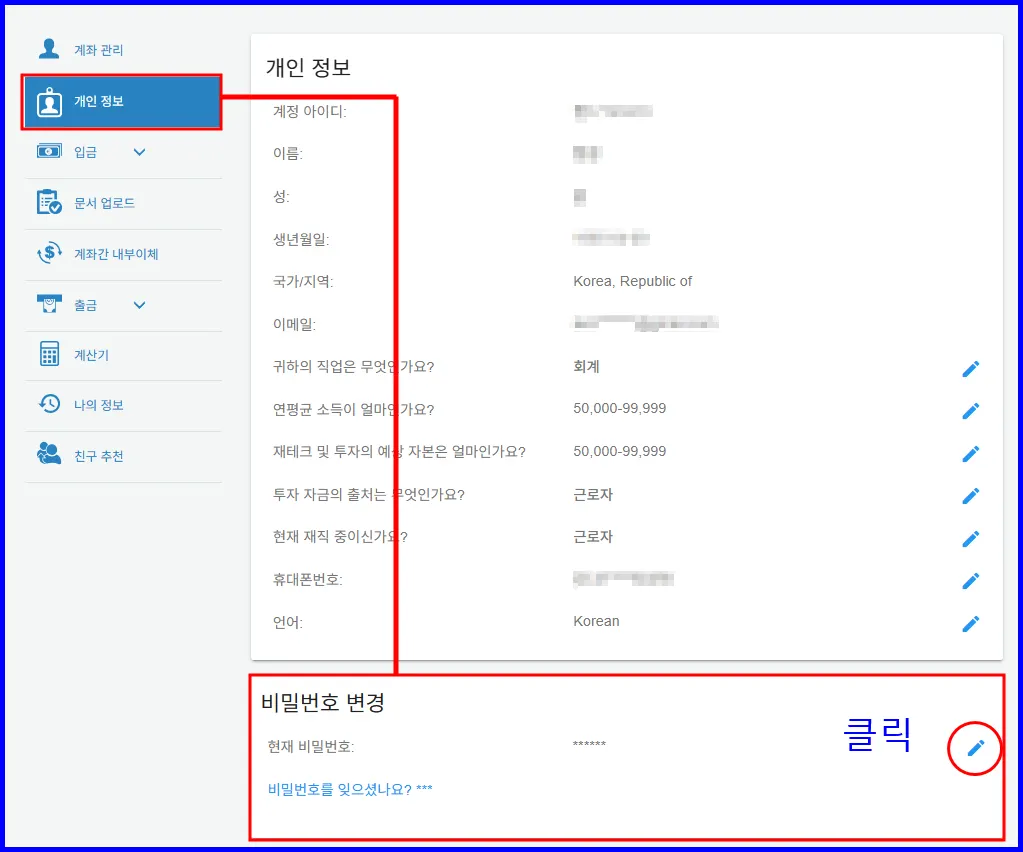Expand the 출금 submenu chevron
The height and width of the screenshot is (852, 1023).
[x=139, y=305]
